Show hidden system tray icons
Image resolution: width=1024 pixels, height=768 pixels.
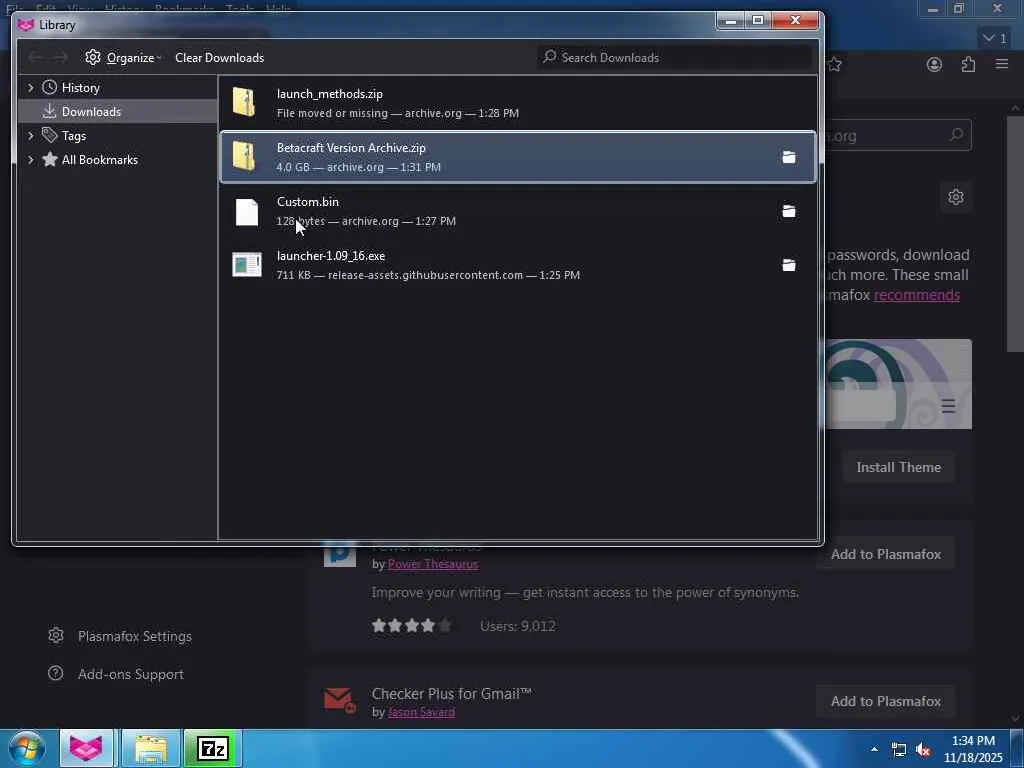tap(874, 749)
